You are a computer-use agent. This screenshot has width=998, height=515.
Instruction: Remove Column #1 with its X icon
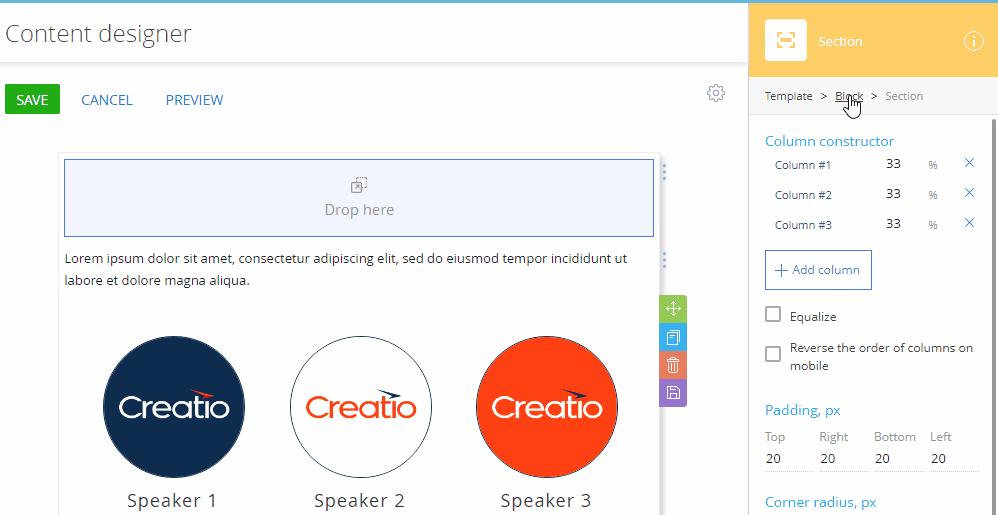pyautogui.click(x=969, y=163)
